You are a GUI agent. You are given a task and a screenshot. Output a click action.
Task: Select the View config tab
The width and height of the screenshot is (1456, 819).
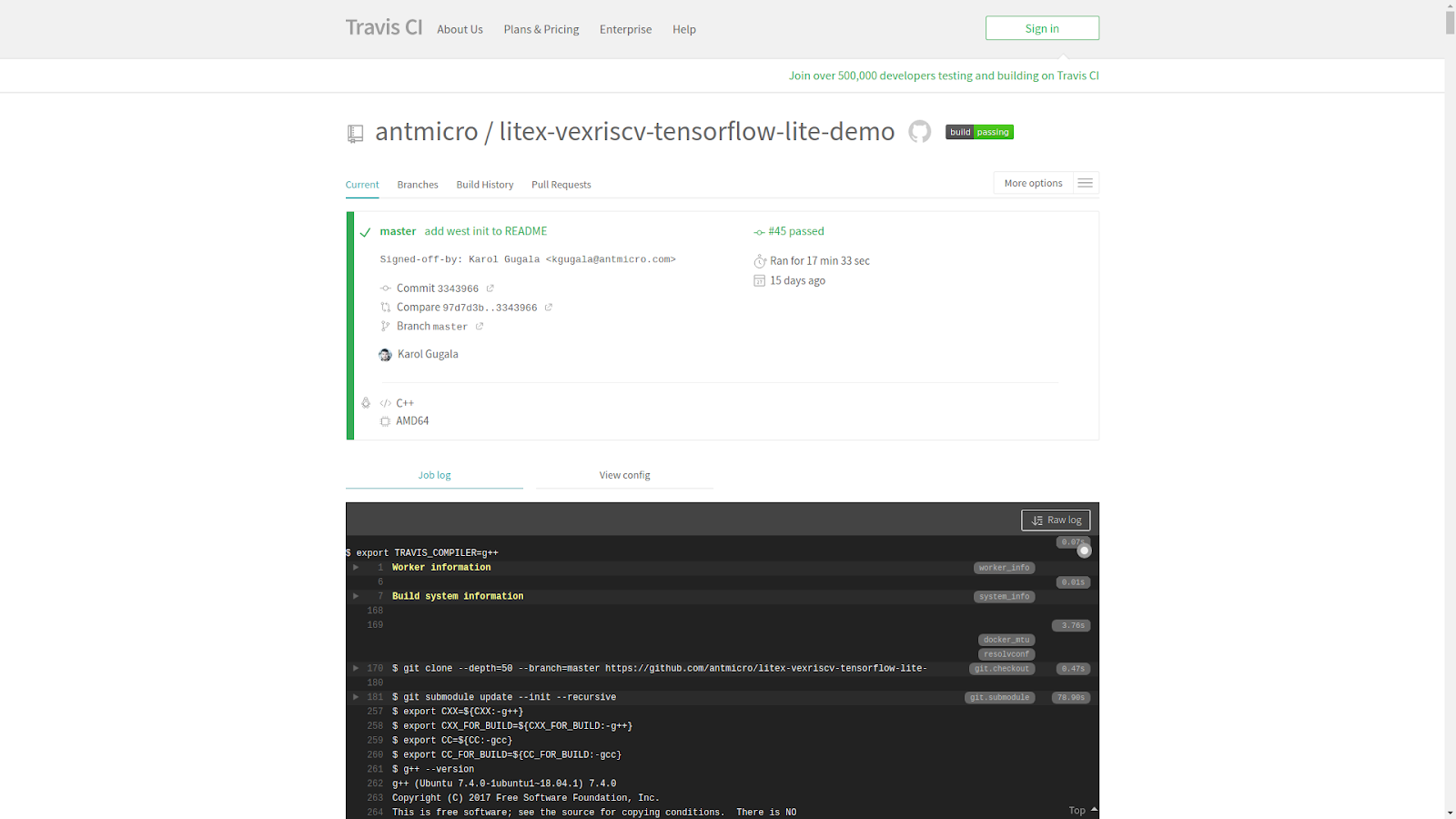tap(624, 475)
